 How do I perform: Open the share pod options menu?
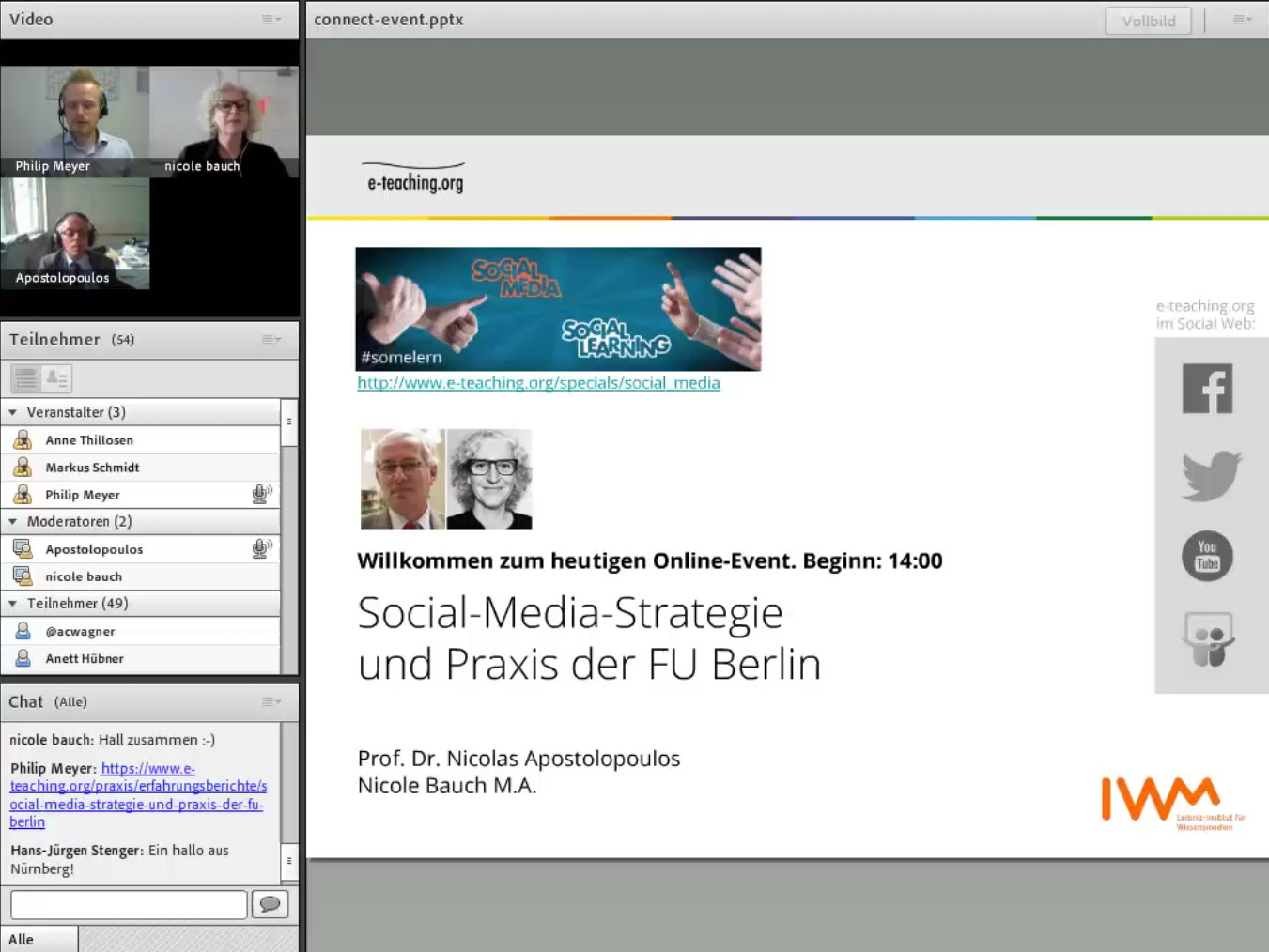pos(1242,19)
